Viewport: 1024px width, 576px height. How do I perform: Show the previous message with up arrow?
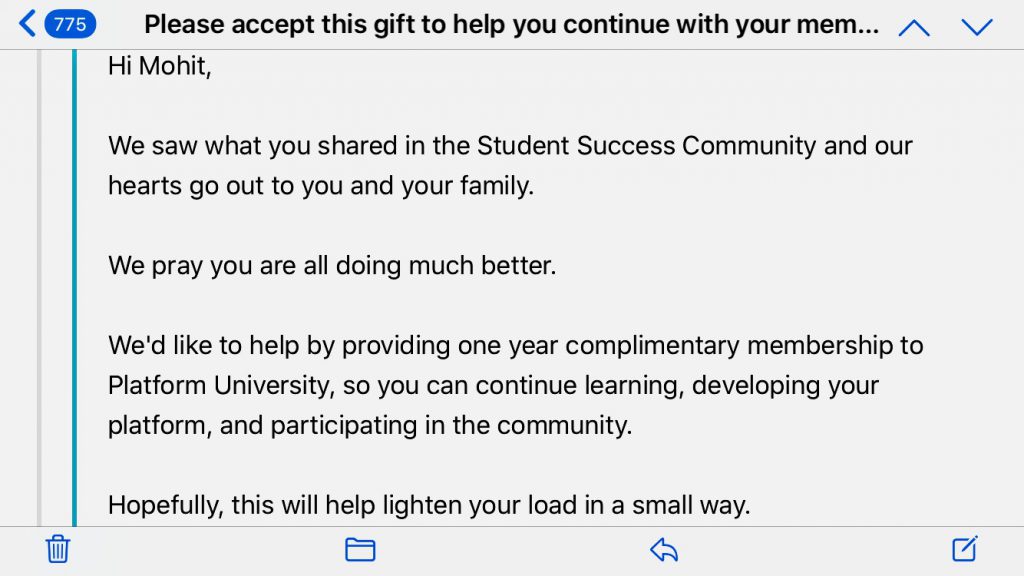tap(914, 27)
